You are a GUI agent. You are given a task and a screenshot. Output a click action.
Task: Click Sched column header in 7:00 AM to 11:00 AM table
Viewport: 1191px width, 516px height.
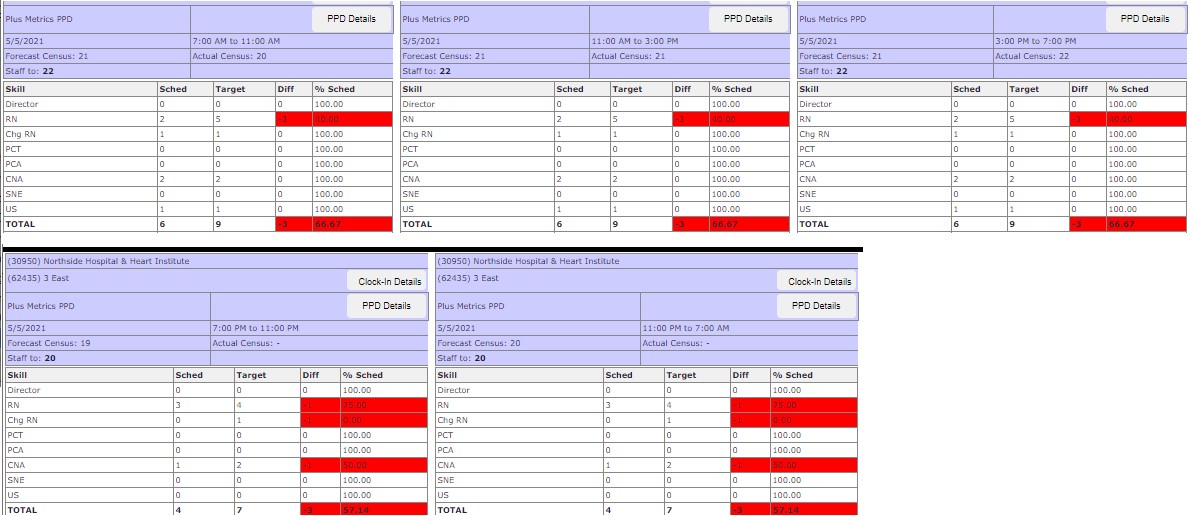point(173,89)
